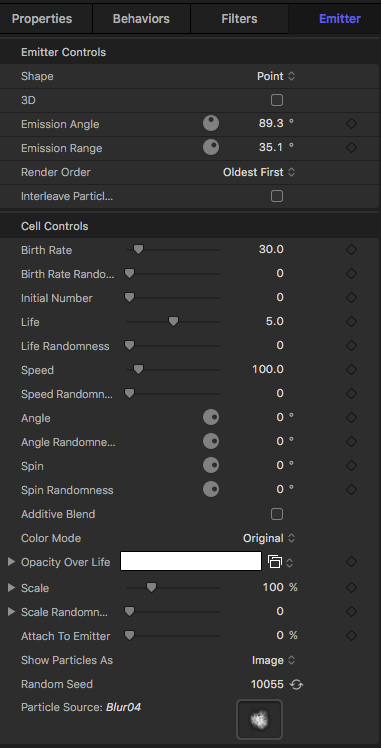This screenshot has height=748, width=381.
Task: Click the Speed Randomness keyframe diamond
Action: point(351,394)
